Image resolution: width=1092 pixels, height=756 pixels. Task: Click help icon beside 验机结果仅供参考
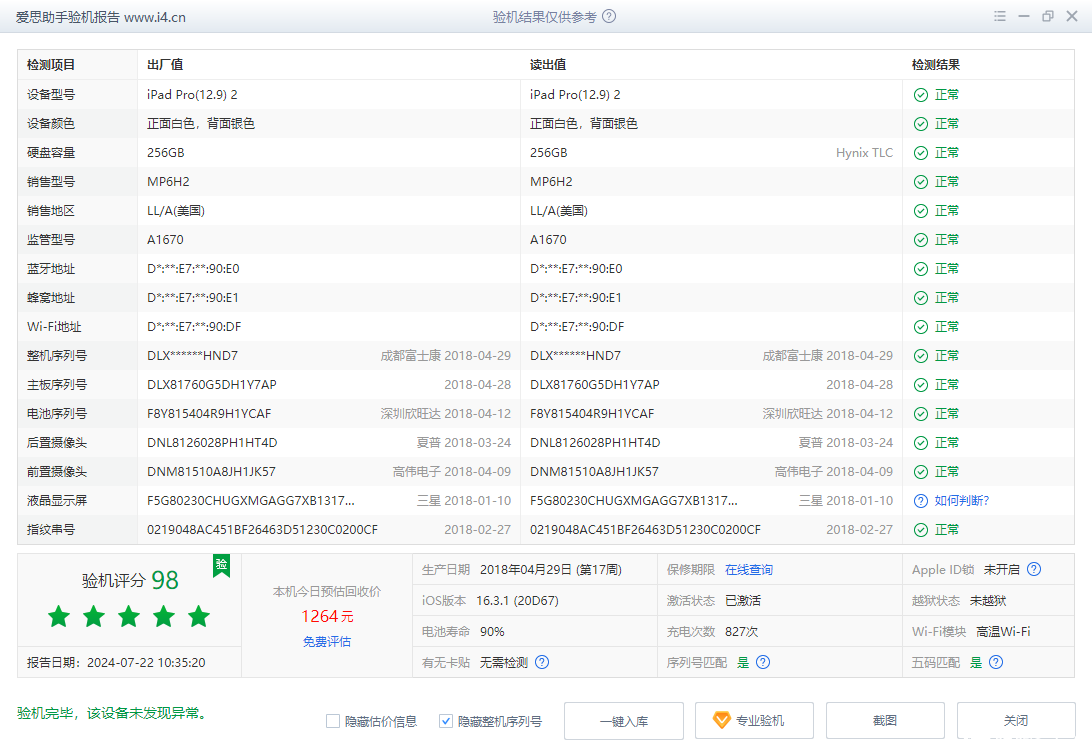tap(609, 16)
